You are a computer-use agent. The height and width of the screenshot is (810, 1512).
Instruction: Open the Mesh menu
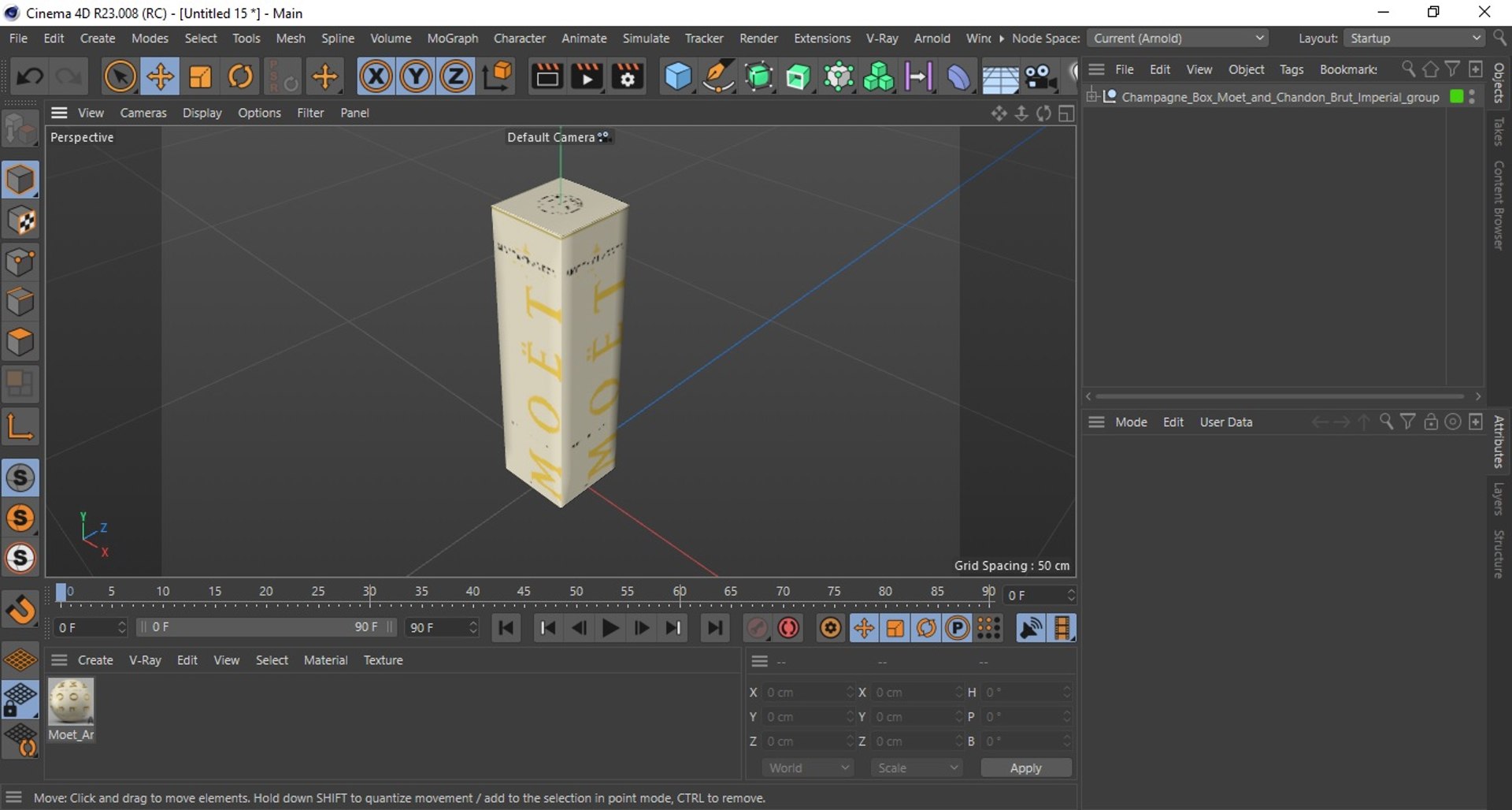290,38
